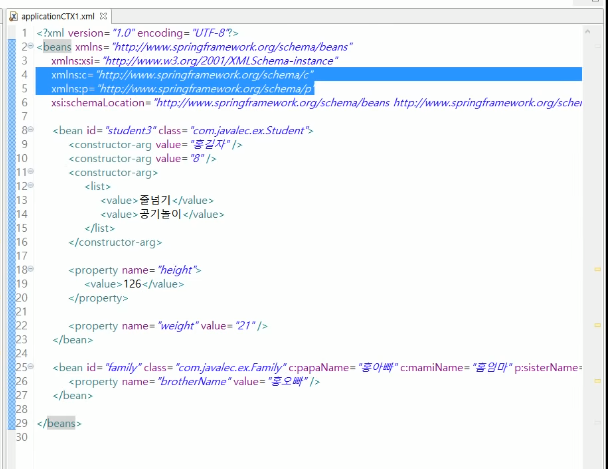This screenshot has width=608, height=469.
Task: Click the list value 공기놀이
Action: [160, 214]
